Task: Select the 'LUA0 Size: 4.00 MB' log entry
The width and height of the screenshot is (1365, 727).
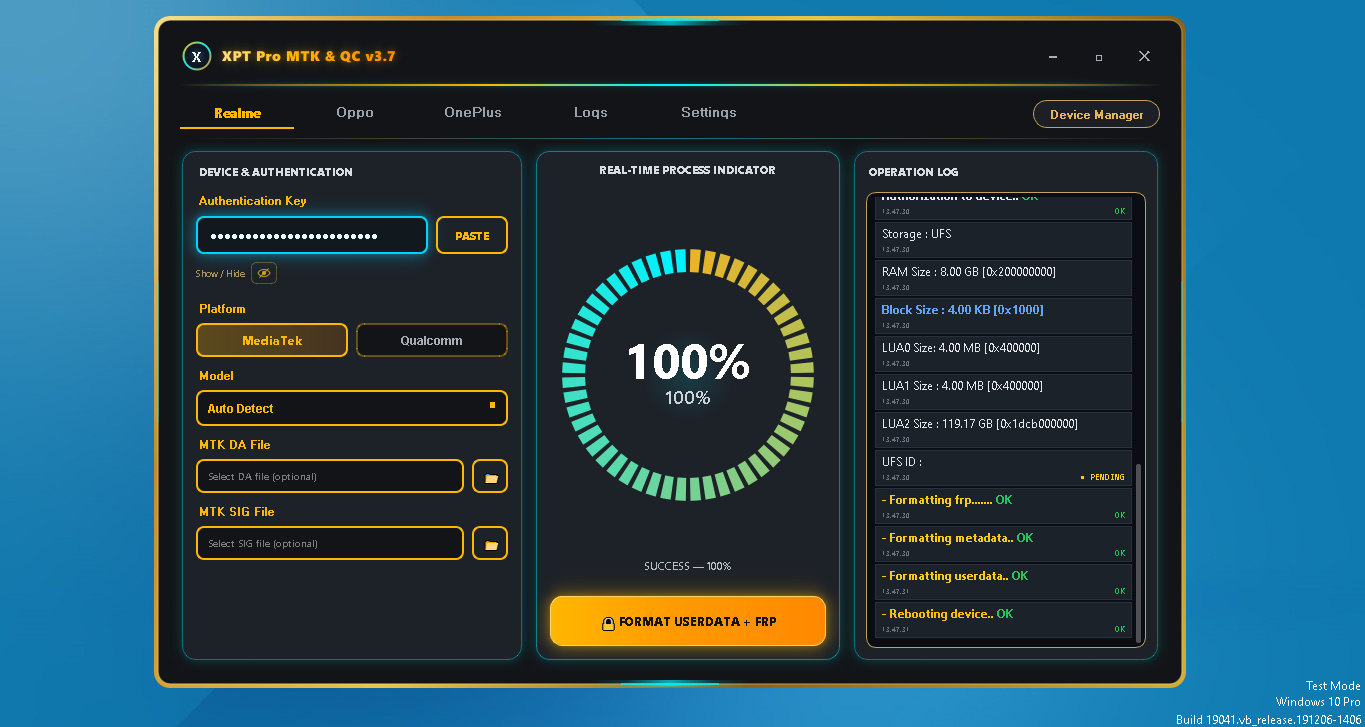Action: click(x=1003, y=354)
